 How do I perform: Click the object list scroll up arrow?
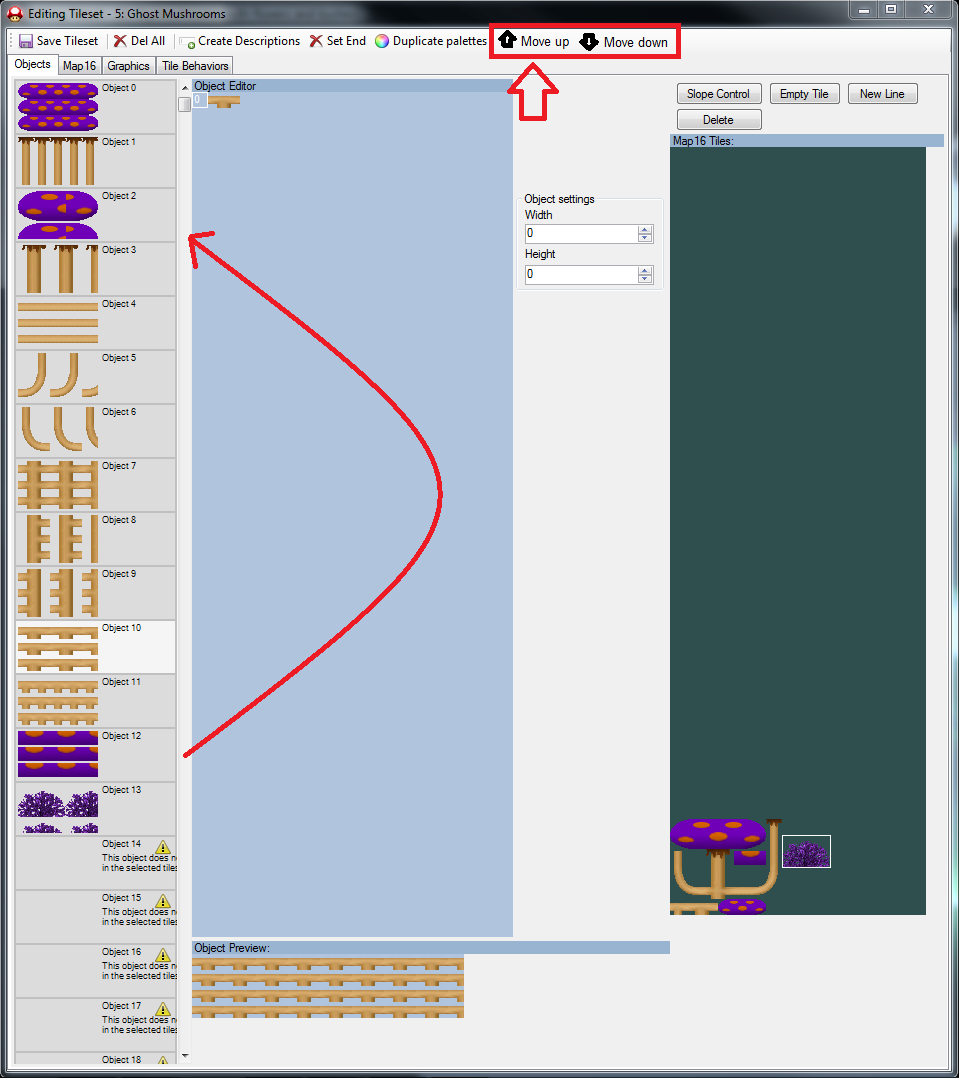click(x=184, y=88)
